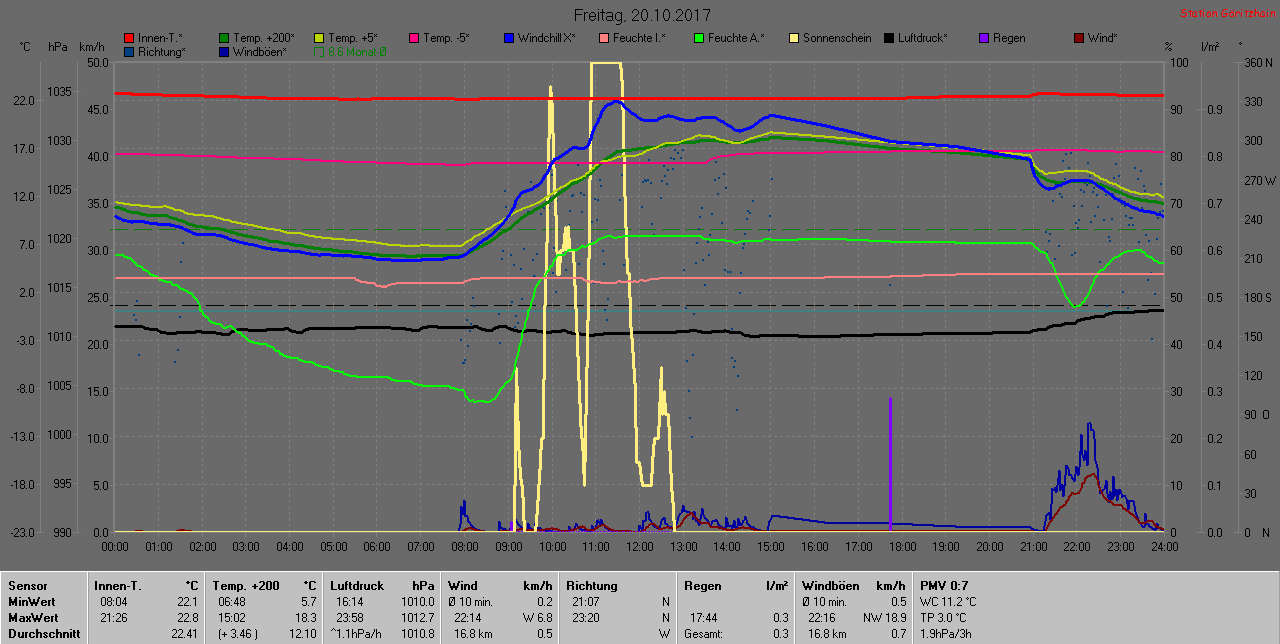
Task: Click the red Innen-T. legend swatch
Action: pyautogui.click(x=129, y=38)
